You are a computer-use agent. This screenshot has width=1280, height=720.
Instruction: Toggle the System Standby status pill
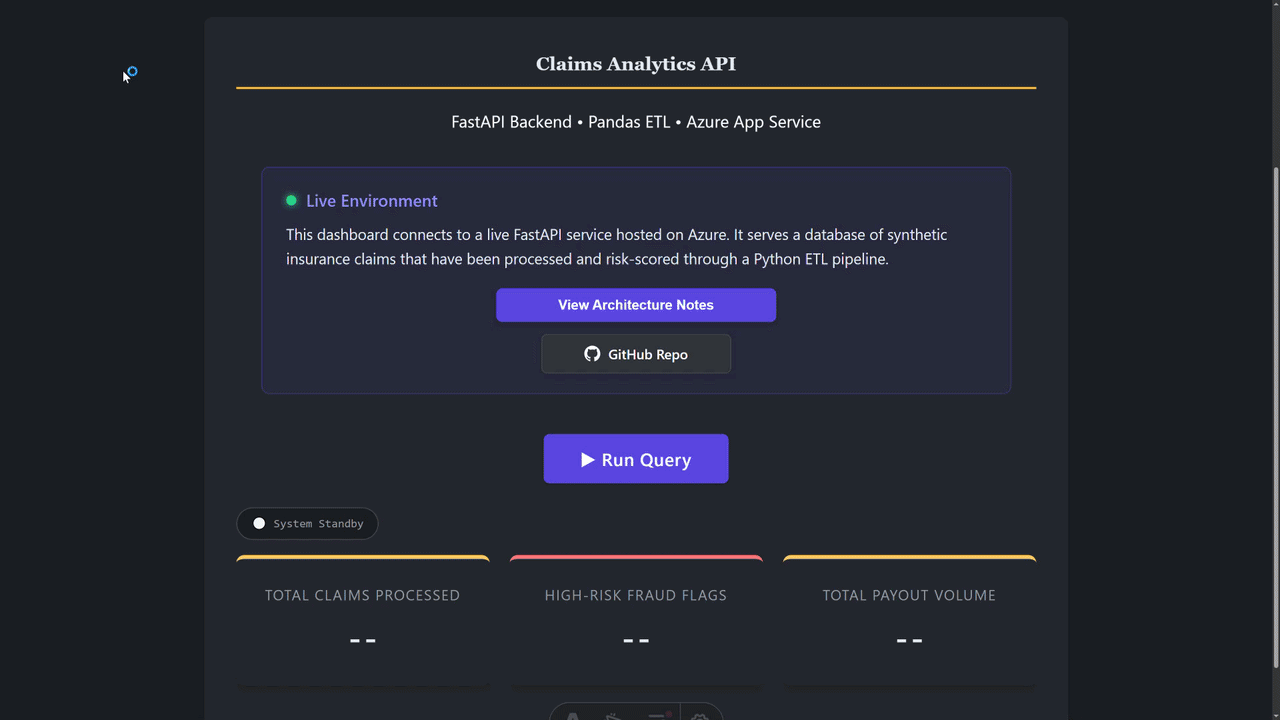coord(307,523)
